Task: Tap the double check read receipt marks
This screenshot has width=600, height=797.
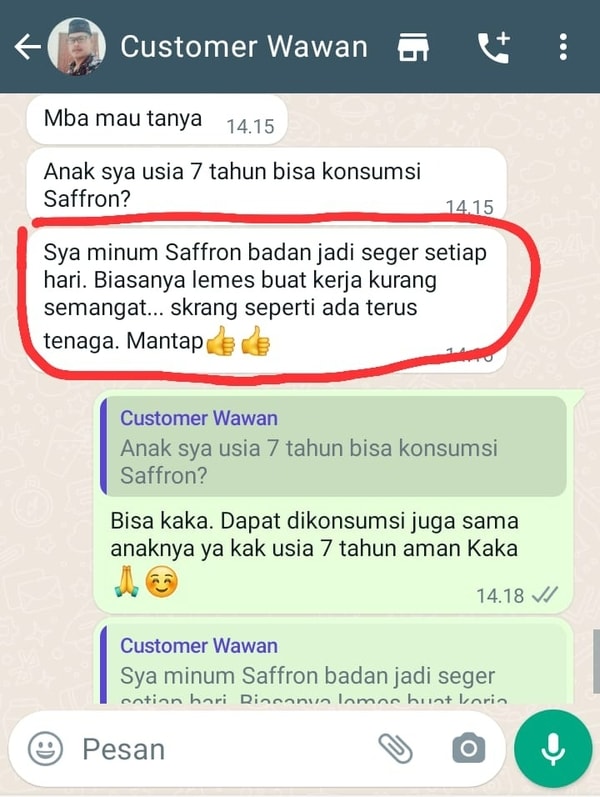Action: pos(545,594)
